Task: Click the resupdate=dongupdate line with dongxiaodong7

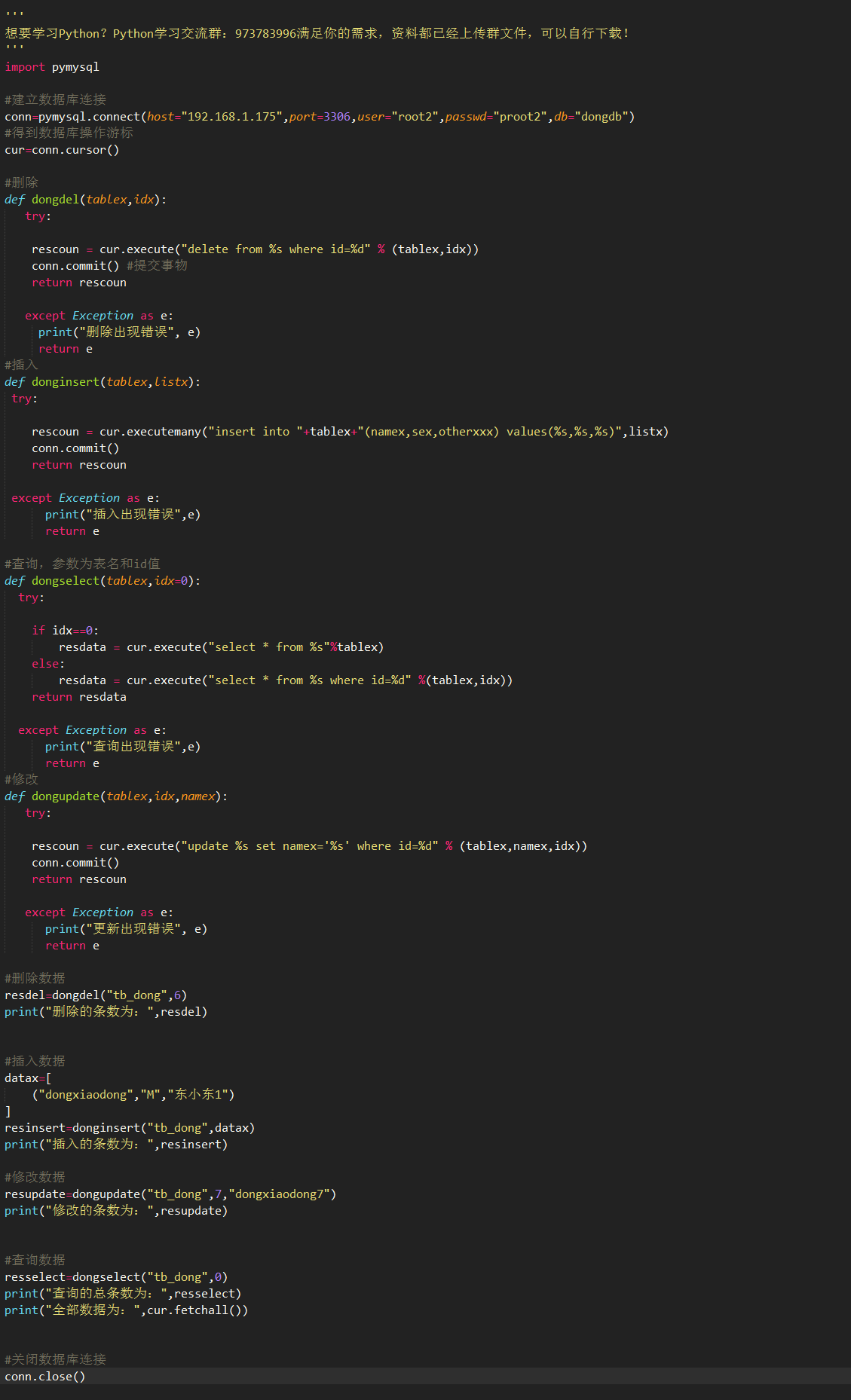Action: [x=170, y=1194]
